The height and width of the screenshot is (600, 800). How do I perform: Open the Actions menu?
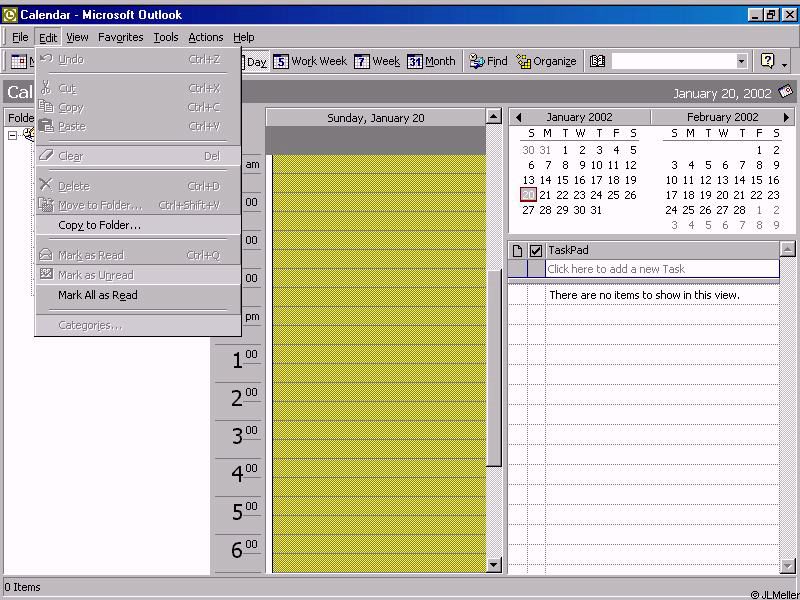pos(205,37)
